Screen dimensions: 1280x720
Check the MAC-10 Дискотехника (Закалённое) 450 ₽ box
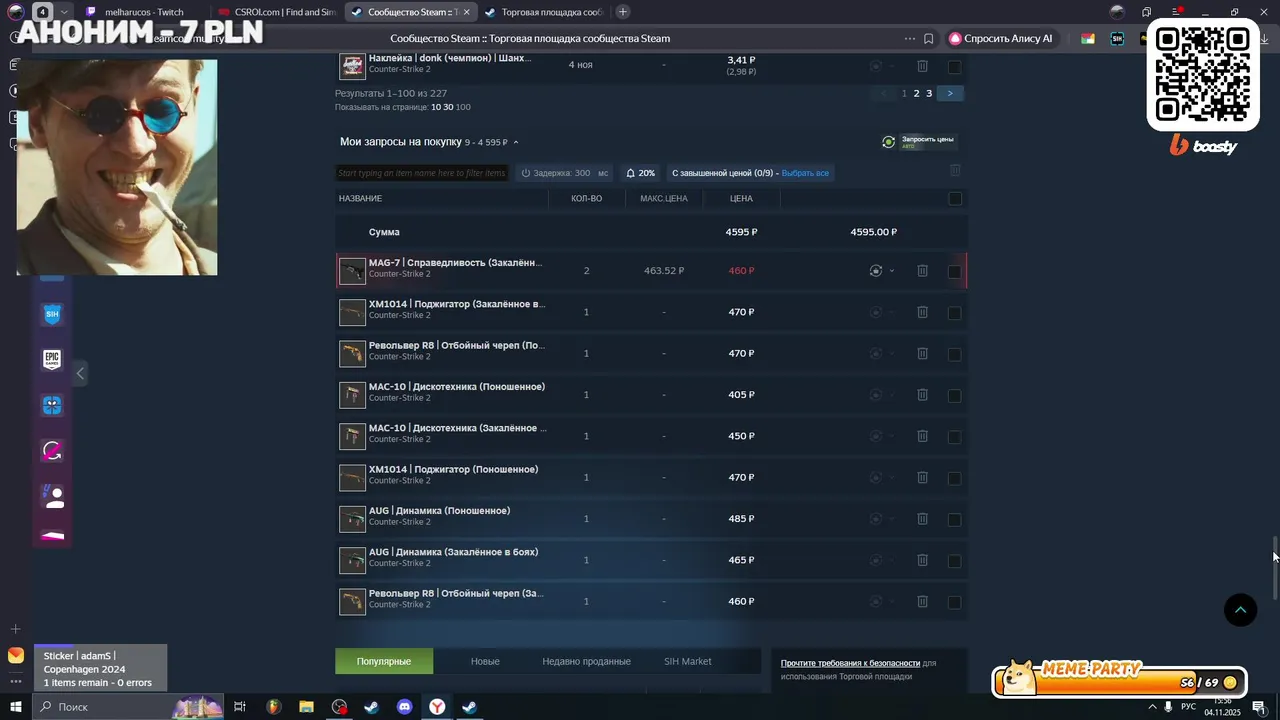click(955, 437)
